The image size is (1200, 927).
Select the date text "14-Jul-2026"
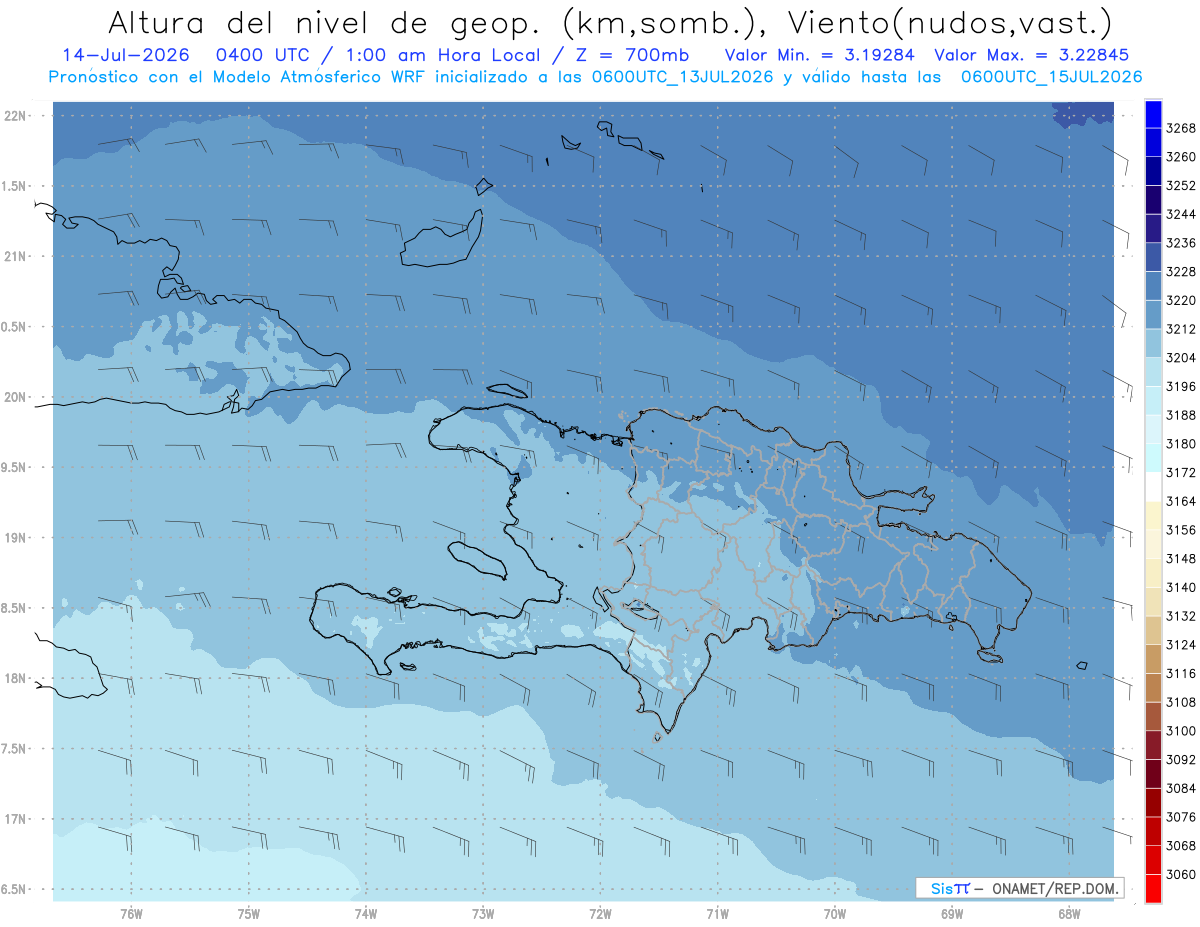125,55
